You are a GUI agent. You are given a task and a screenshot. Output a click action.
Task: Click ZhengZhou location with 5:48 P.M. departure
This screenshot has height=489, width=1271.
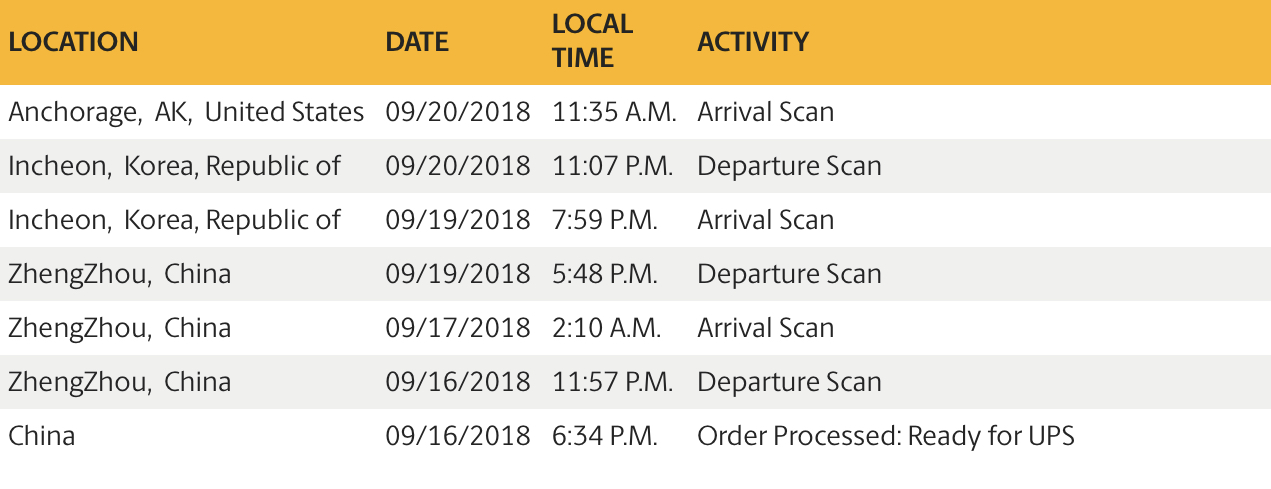[x=120, y=274]
